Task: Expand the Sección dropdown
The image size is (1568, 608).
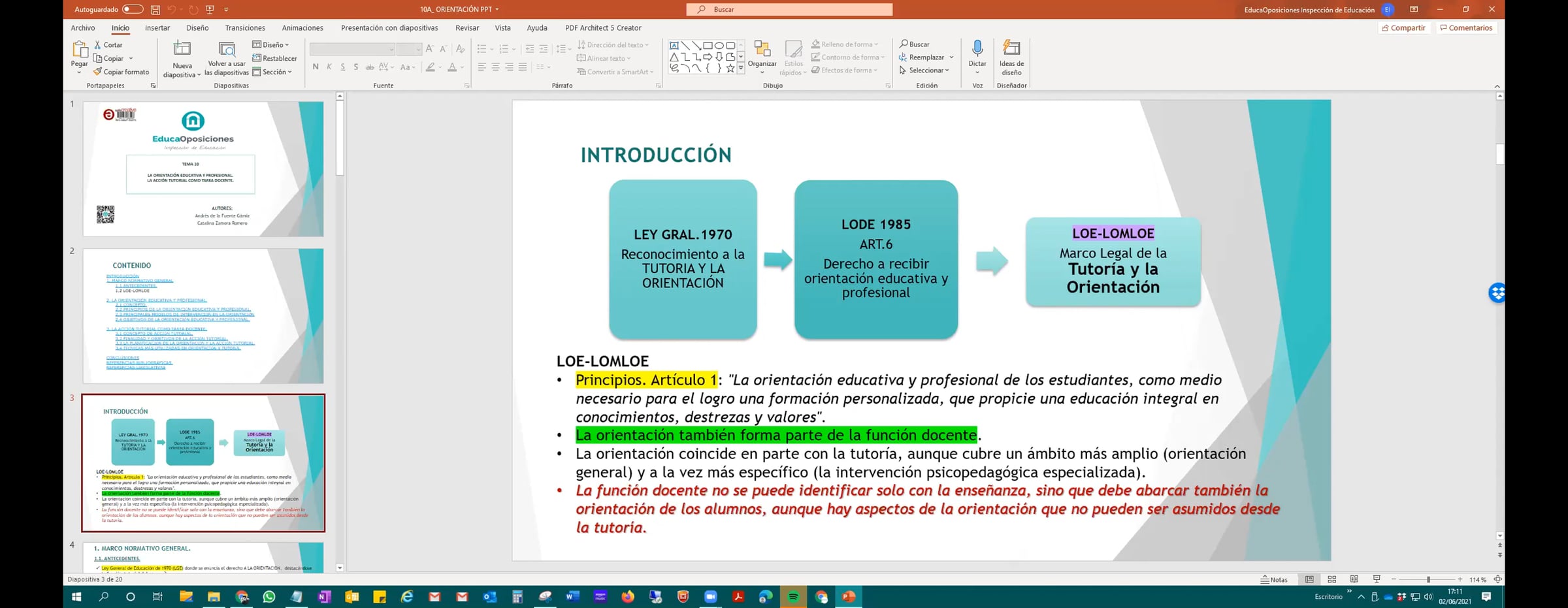Action: click(x=272, y=72)
